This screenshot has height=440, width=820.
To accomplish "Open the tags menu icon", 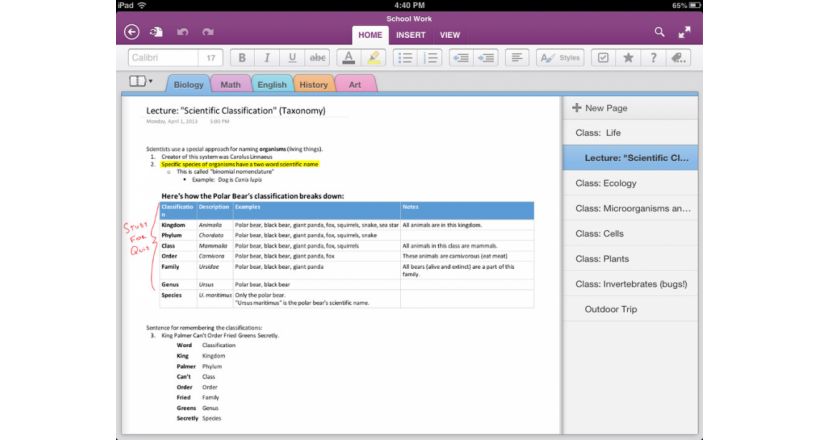I will click(x=678, y=58).
